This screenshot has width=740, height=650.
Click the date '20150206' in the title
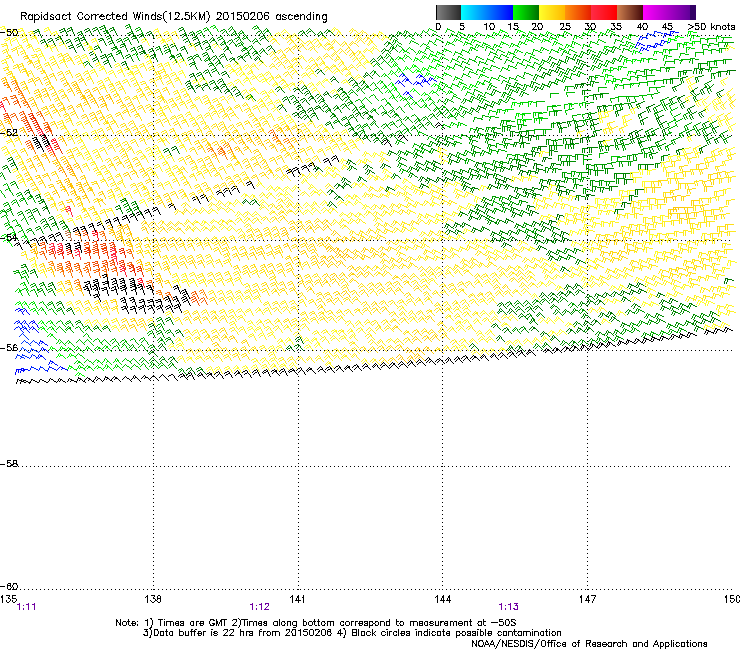click(x=243, y=17)
